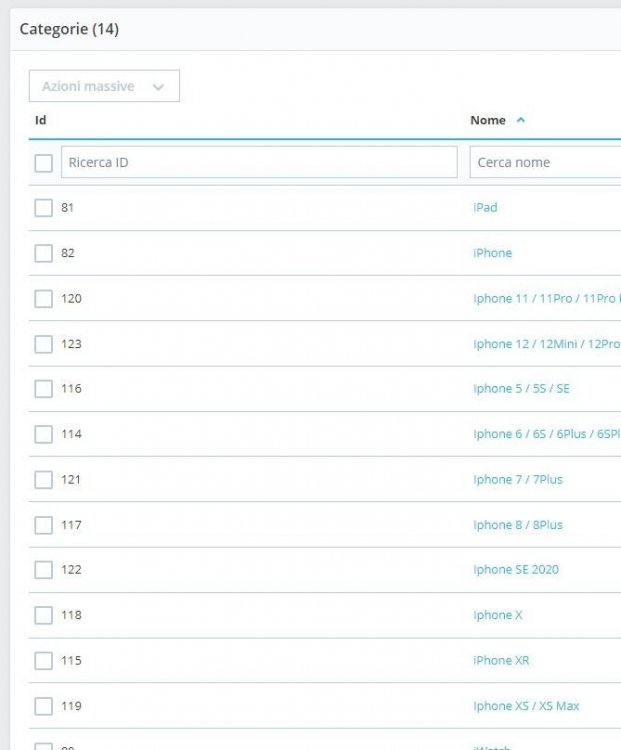Viewport: 621px width, 750px height.
Task: Check the box for row 82
Action: click(44, 254)
